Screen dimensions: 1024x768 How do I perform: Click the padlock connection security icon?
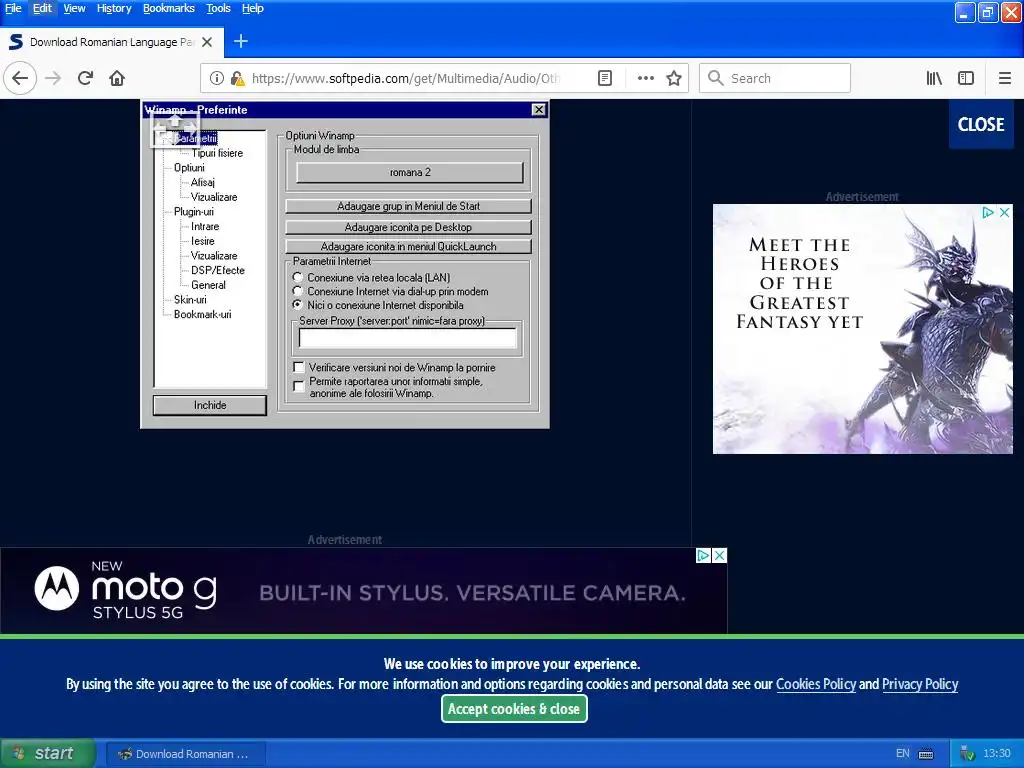[238, 78]
